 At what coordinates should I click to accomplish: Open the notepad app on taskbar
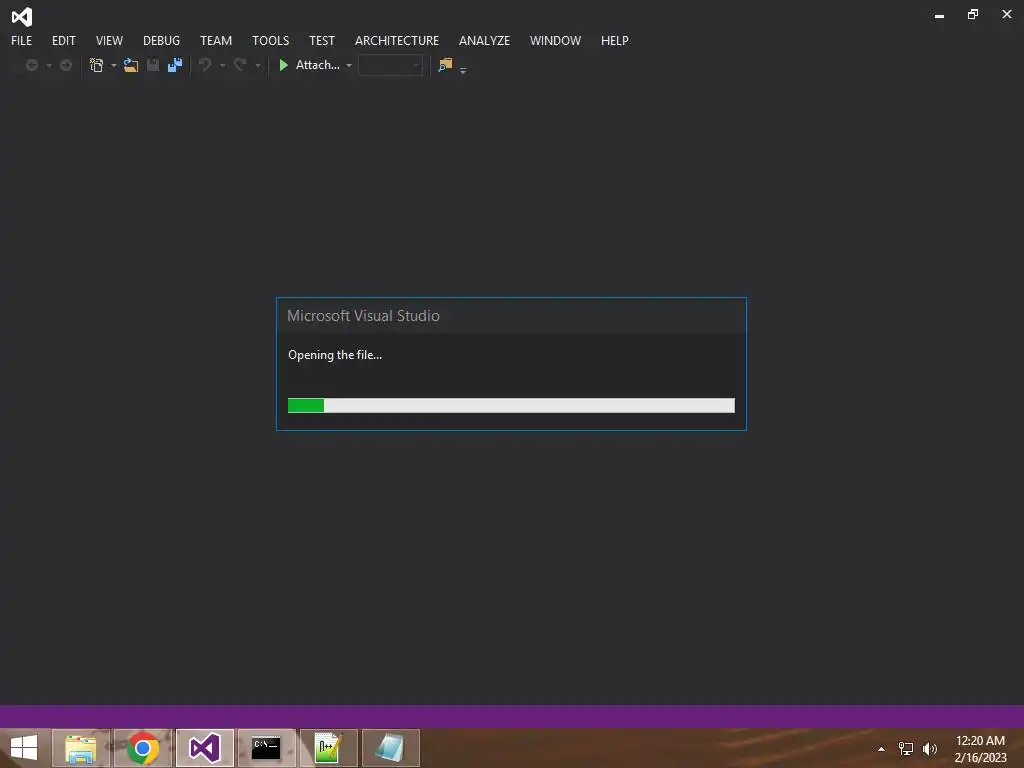pos(391,748)
